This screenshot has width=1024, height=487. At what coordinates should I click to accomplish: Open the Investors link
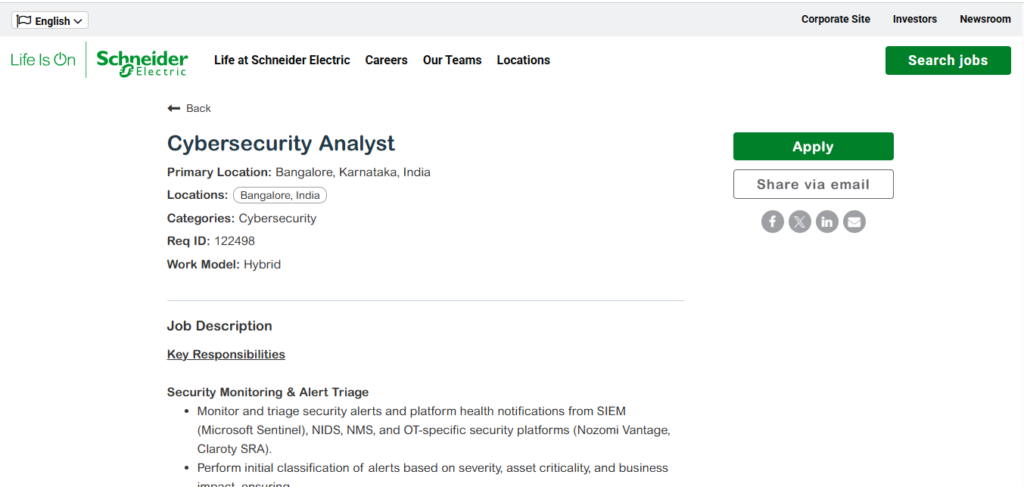[915, 20]
